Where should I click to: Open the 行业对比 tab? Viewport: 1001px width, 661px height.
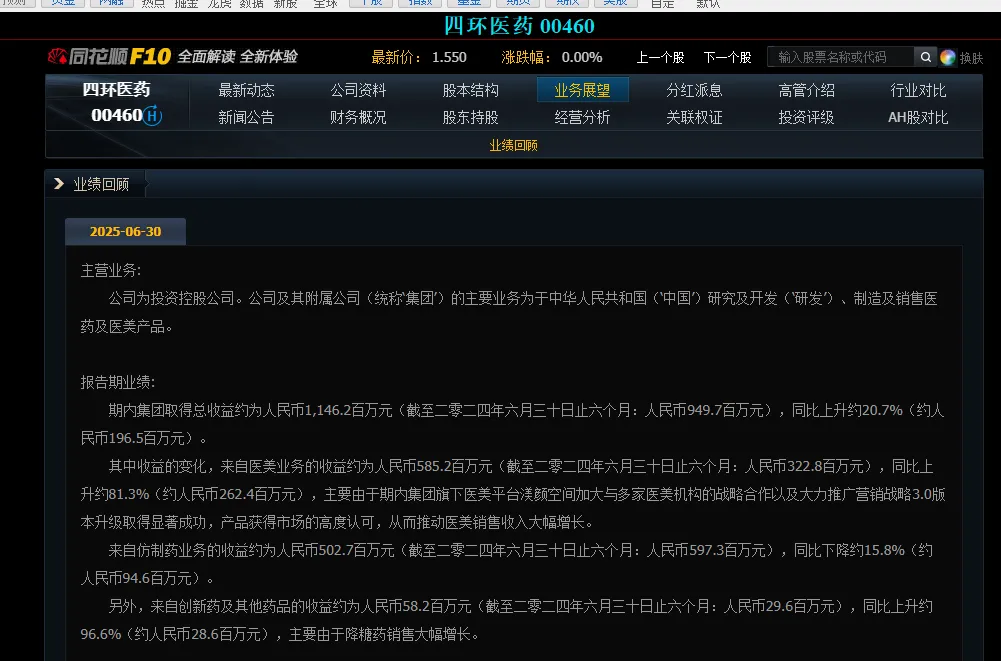click(x=918, y=90)
